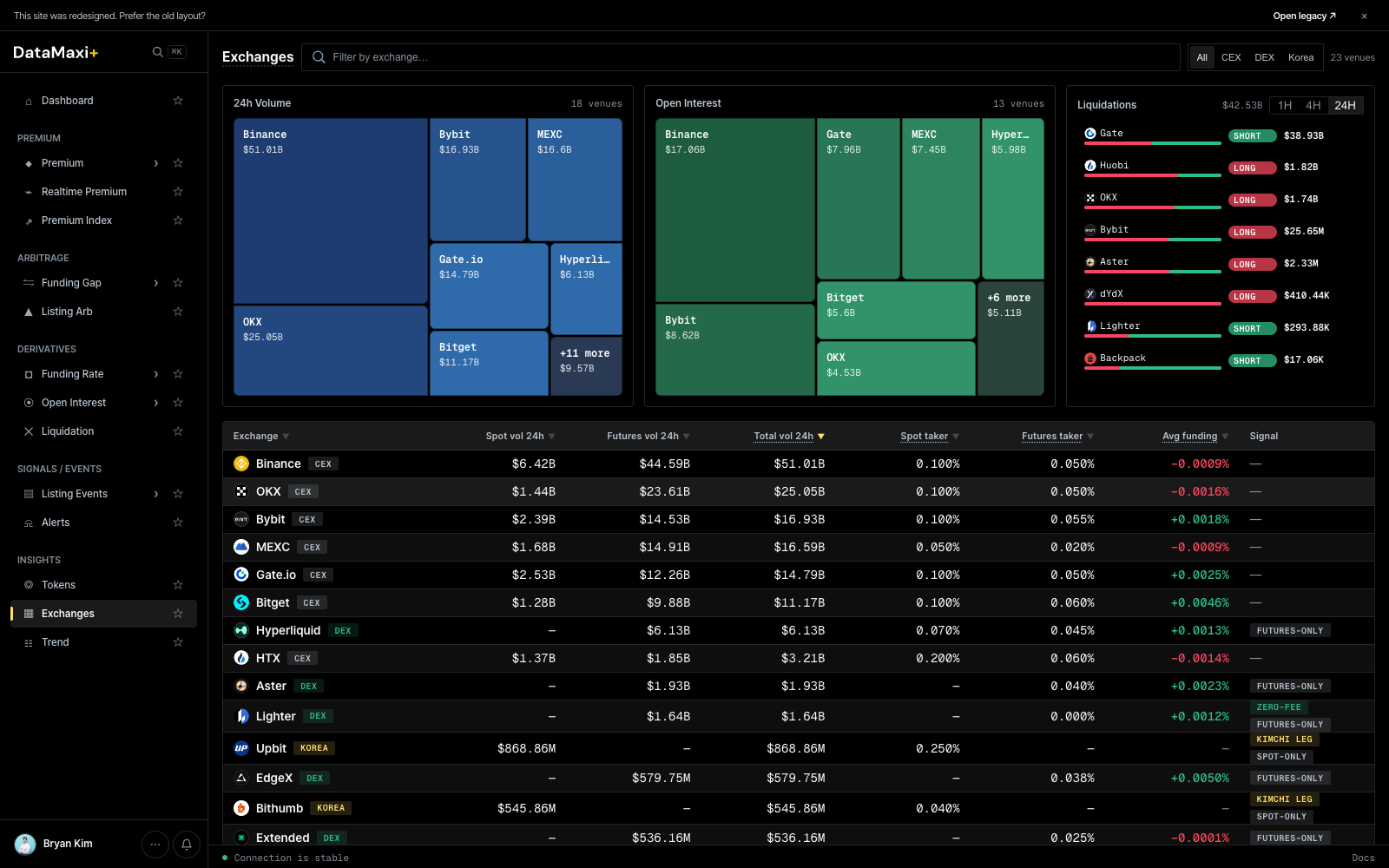1389x868 pixels.
Task: Click Bryan Kim's avatar
Action: point(25,844)
